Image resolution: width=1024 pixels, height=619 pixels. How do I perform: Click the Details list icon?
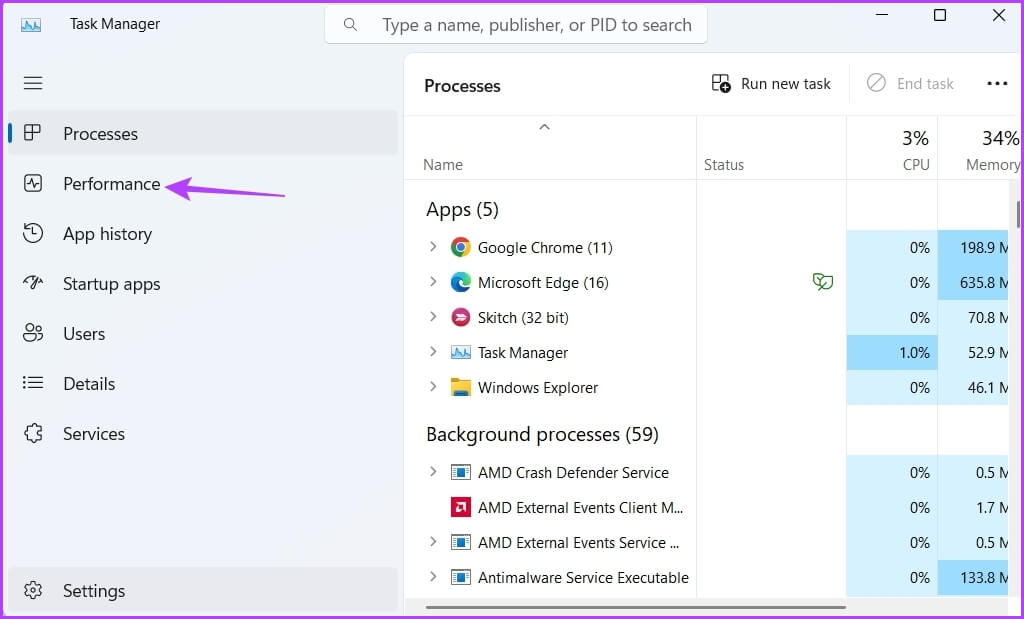(x=33, y=383)
